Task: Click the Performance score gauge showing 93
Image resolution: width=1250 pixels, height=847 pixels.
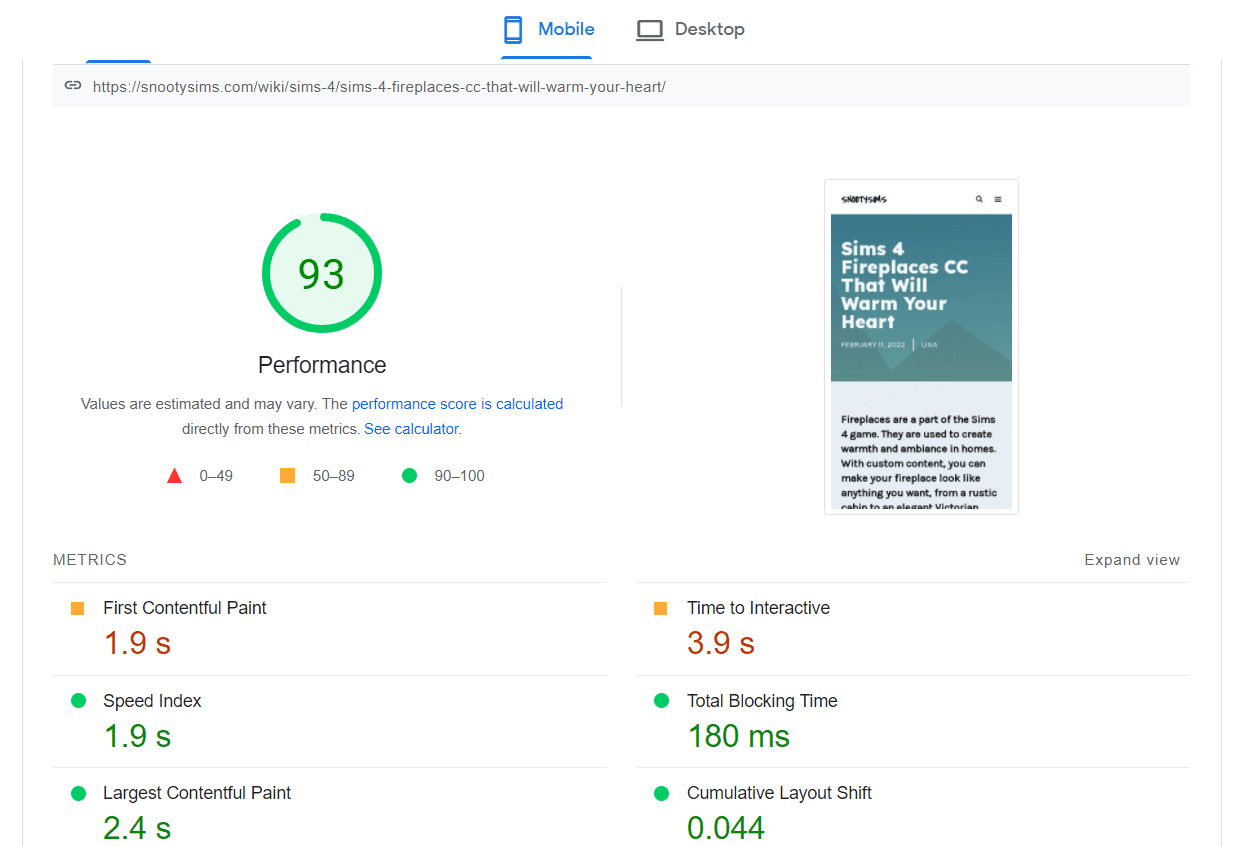Action: 321,272
